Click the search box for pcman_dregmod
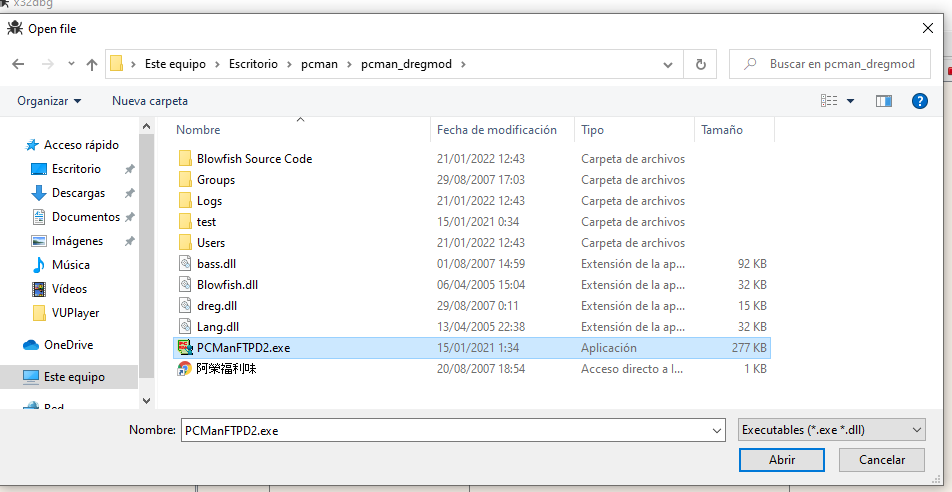 pyautogui.click(x=829, y=64)
